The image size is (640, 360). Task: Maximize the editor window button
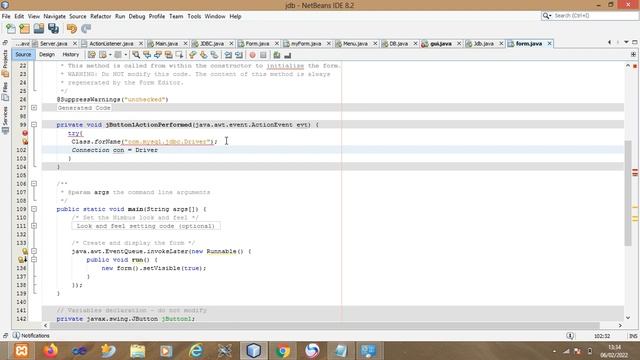click(634, 42)
